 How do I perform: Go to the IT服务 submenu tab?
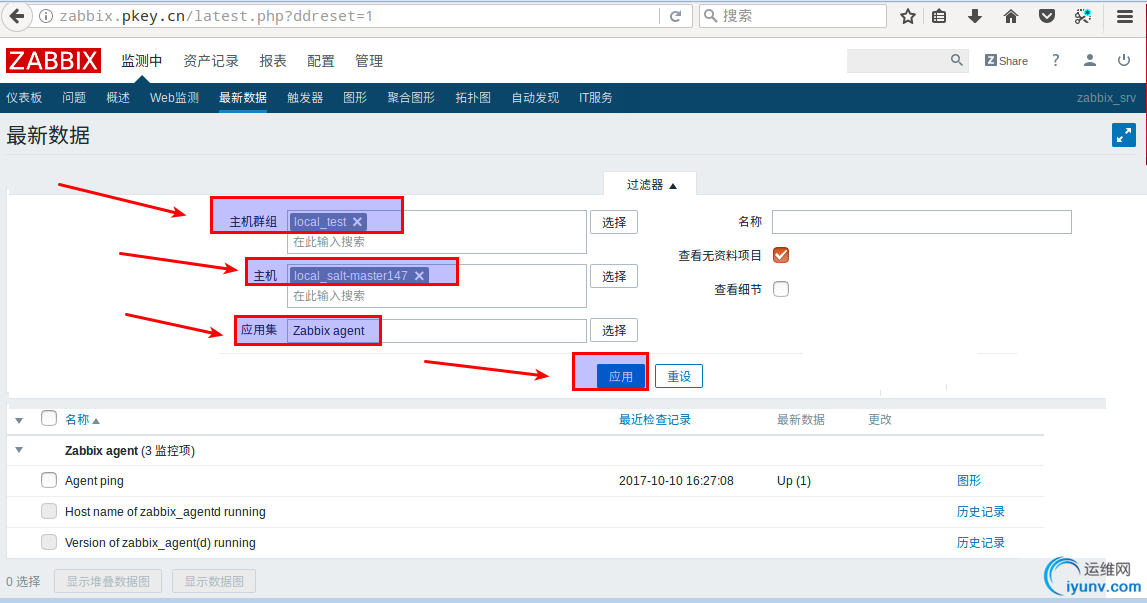pyautogui.click(x=595, y=97)
